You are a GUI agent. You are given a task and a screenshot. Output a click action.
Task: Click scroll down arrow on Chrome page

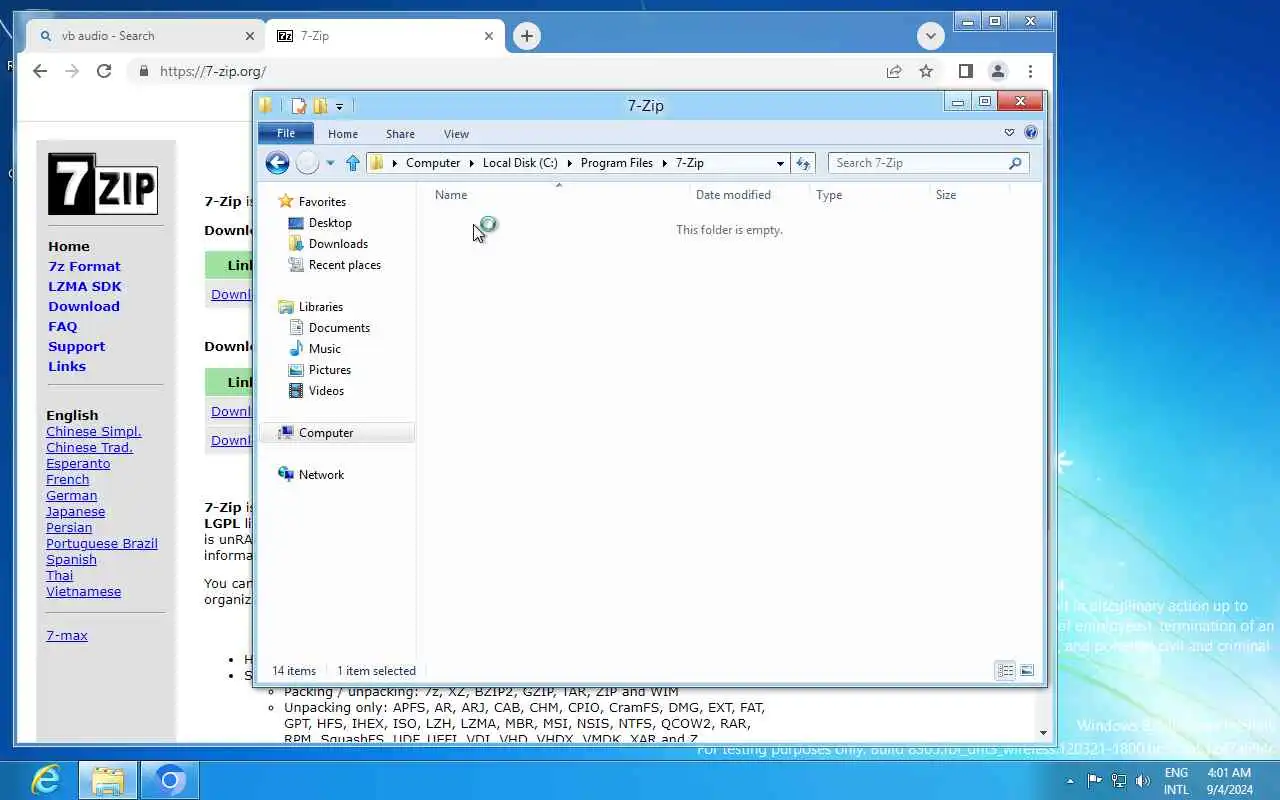click(1043, 733)
